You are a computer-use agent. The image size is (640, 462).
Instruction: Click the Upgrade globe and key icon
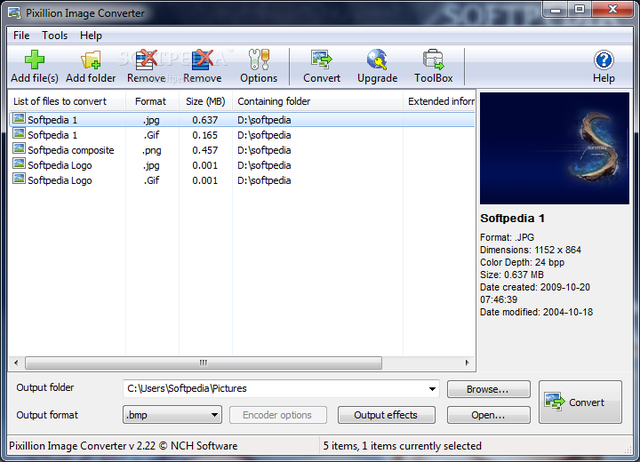(x=377, y=60)
